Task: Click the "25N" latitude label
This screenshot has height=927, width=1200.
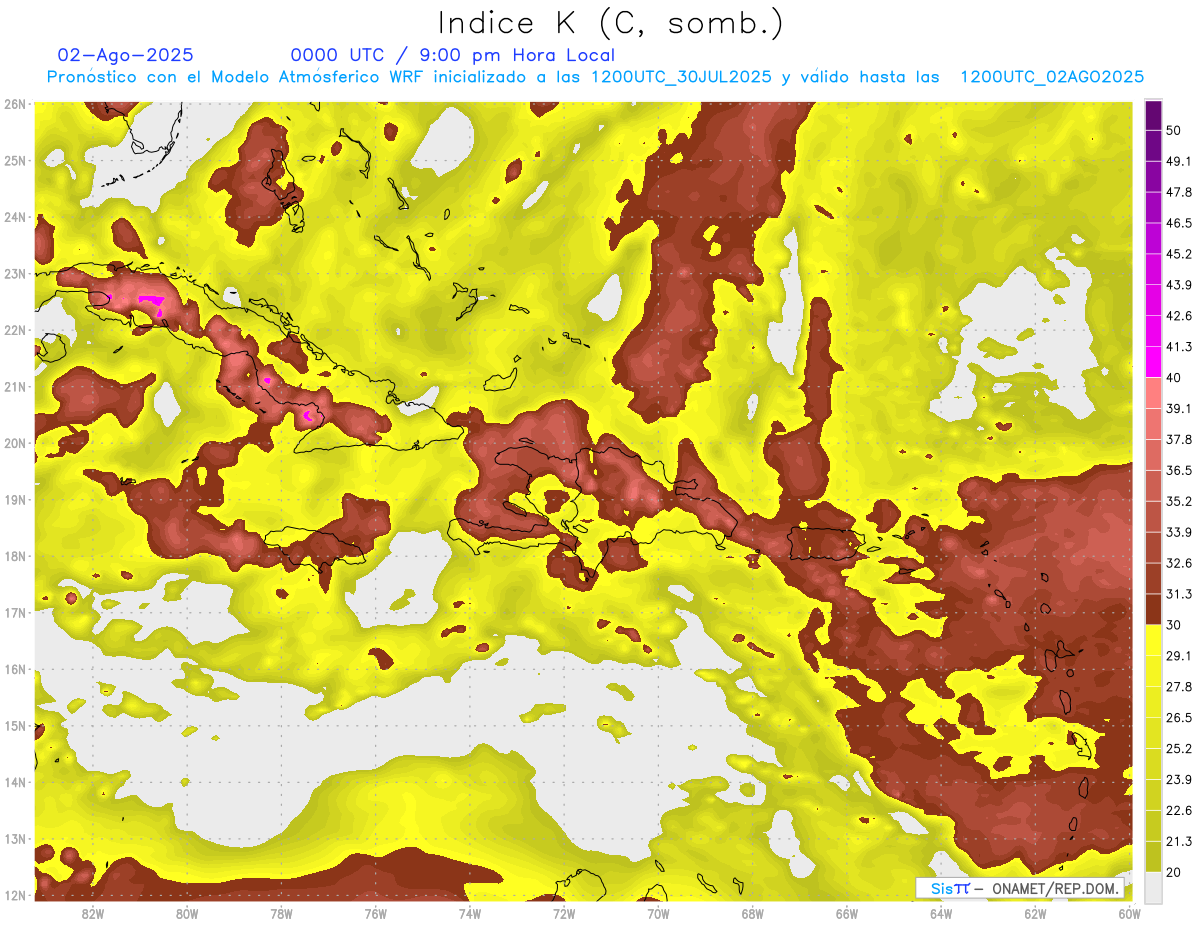Action: (15, 160)
